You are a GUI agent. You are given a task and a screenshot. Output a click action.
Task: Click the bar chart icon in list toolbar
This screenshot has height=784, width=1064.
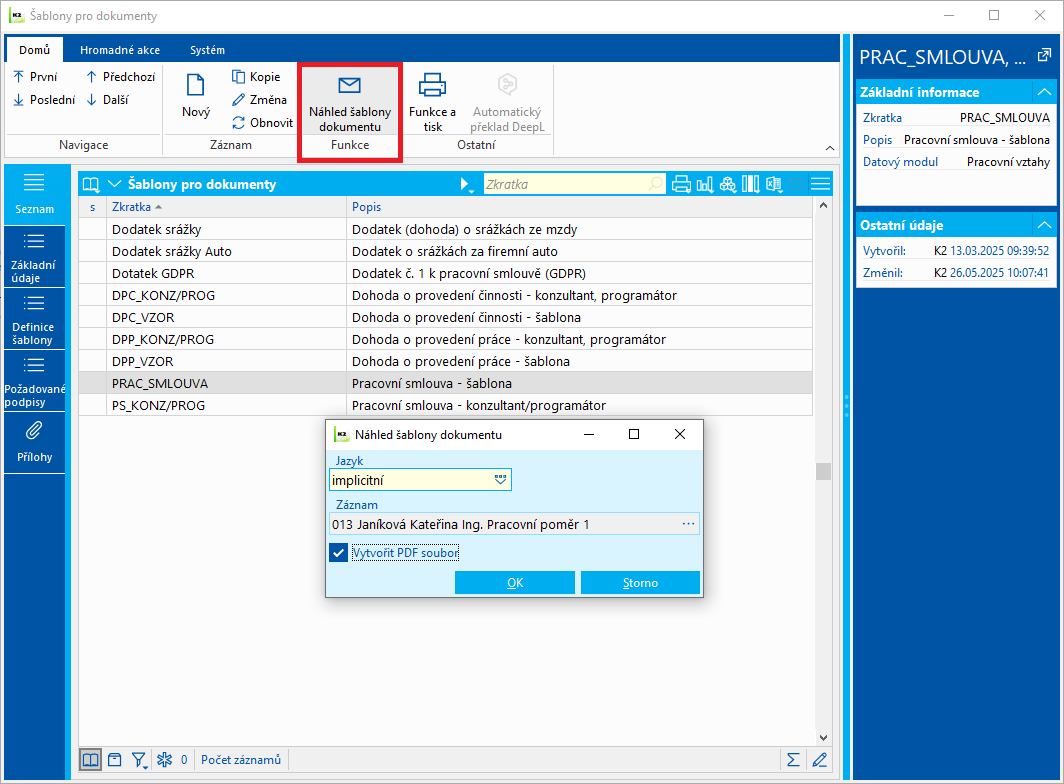pyautogui.click(x=705, y=184)
